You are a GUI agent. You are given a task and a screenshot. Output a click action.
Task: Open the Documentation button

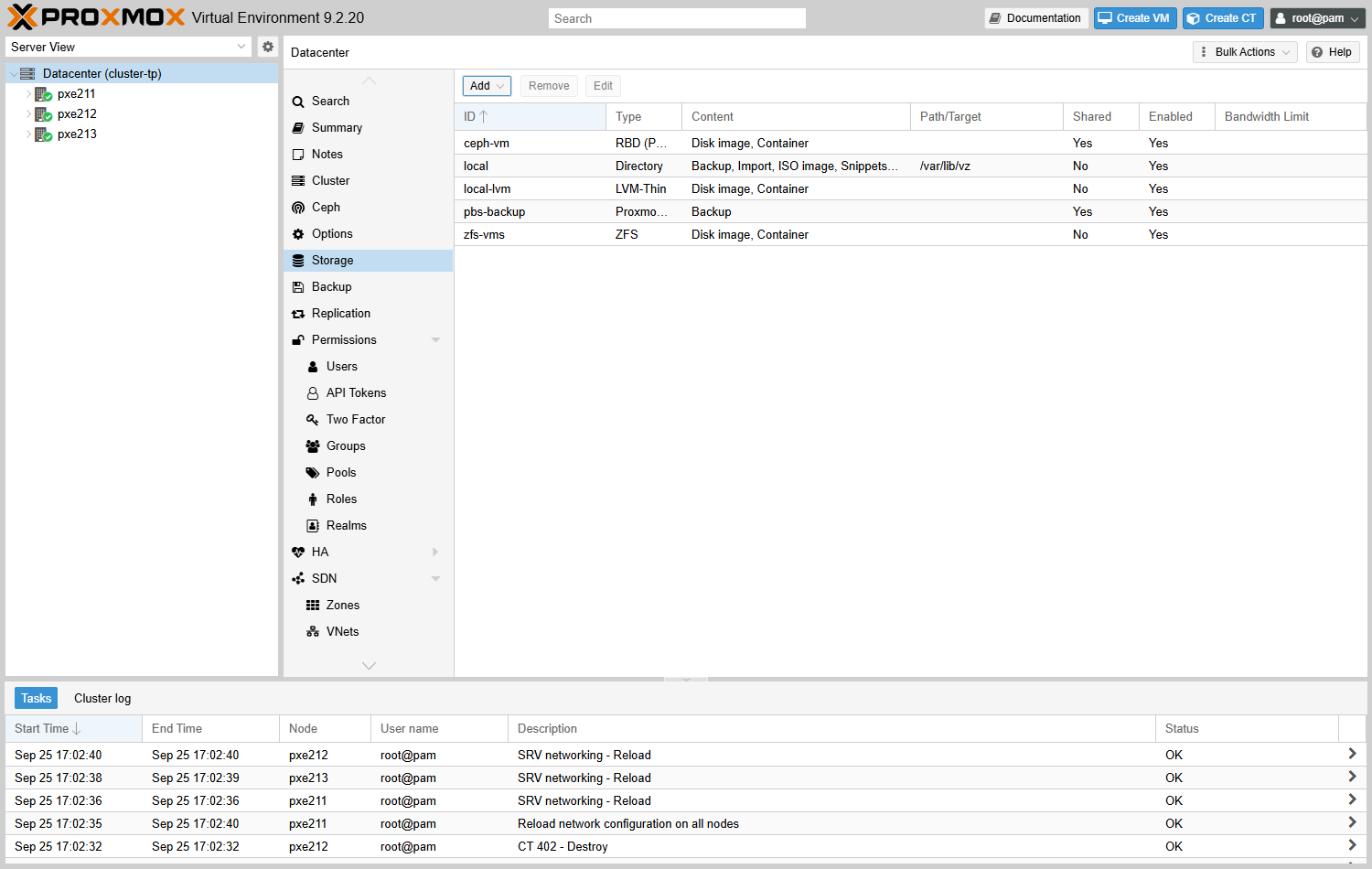tap(1036, 18)
